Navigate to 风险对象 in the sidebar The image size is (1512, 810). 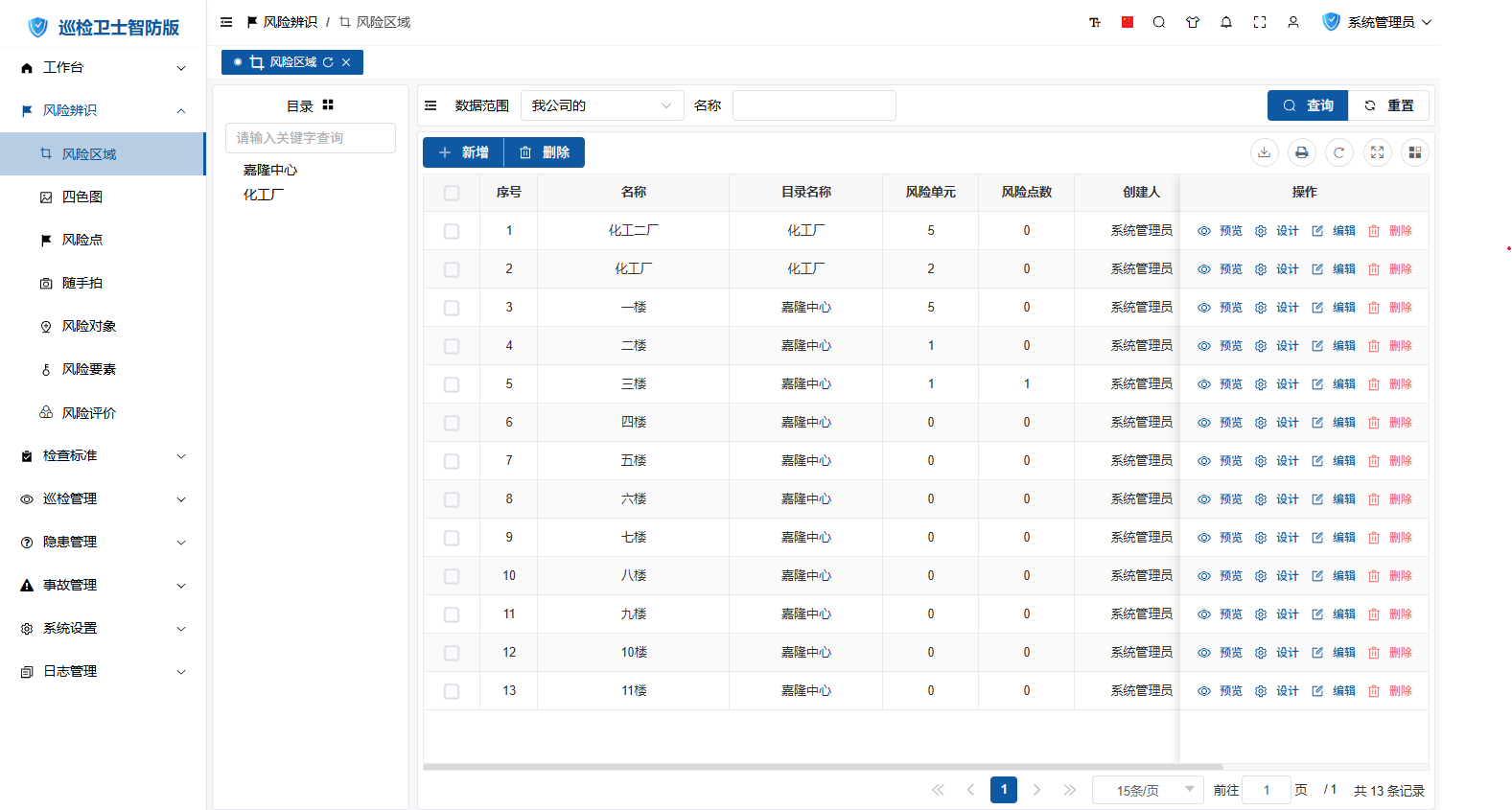pos(103,326)
